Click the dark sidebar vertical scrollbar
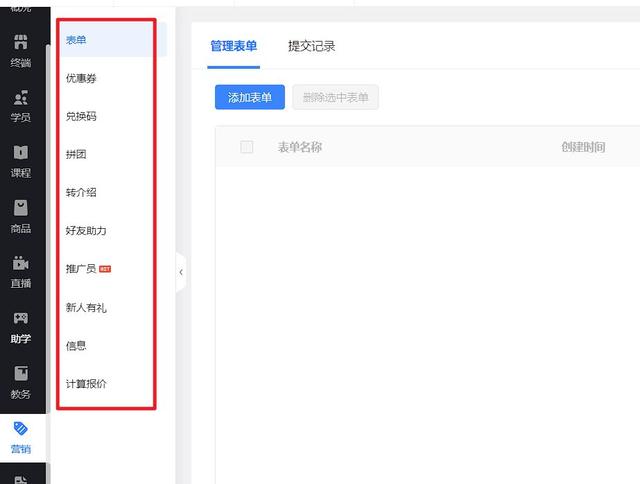The image size is (640, 484). tap(48, 229)
